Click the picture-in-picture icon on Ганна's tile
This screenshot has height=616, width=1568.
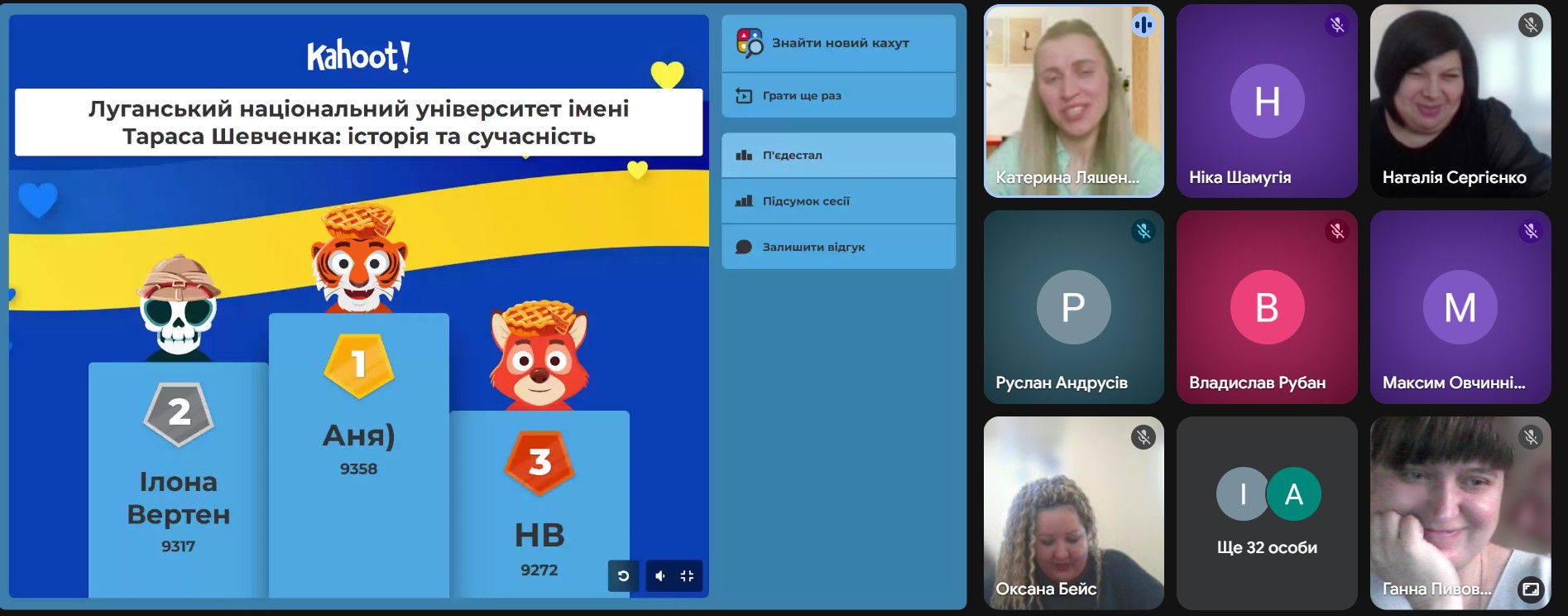1530,590
